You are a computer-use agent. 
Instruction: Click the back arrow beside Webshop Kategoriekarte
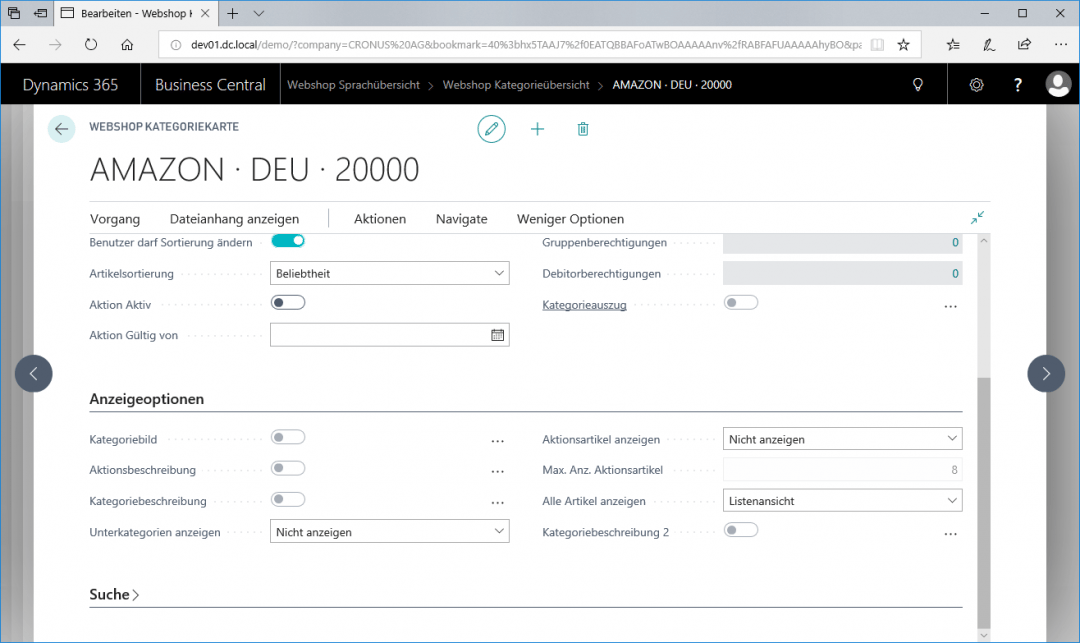pos(61,129)
